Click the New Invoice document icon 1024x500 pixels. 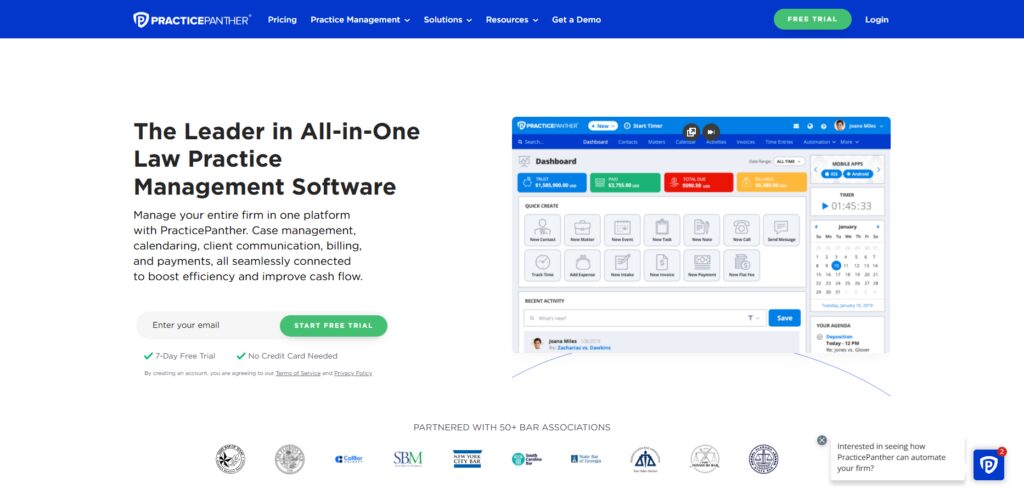(x=662, y=265)
